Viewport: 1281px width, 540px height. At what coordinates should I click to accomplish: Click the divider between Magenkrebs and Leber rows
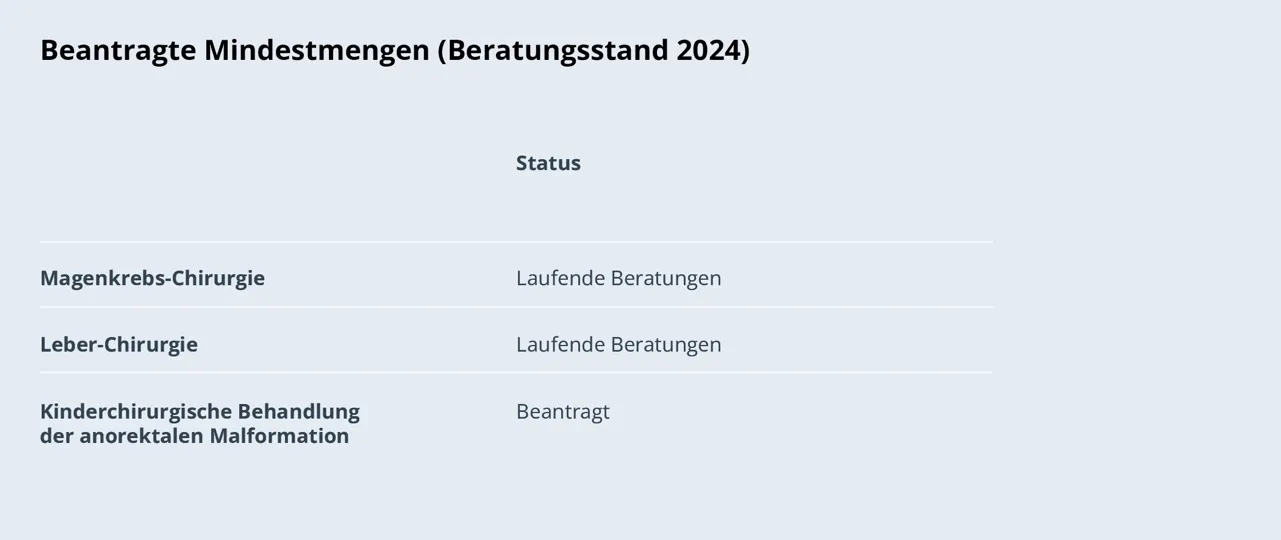(x=516, y=307)
